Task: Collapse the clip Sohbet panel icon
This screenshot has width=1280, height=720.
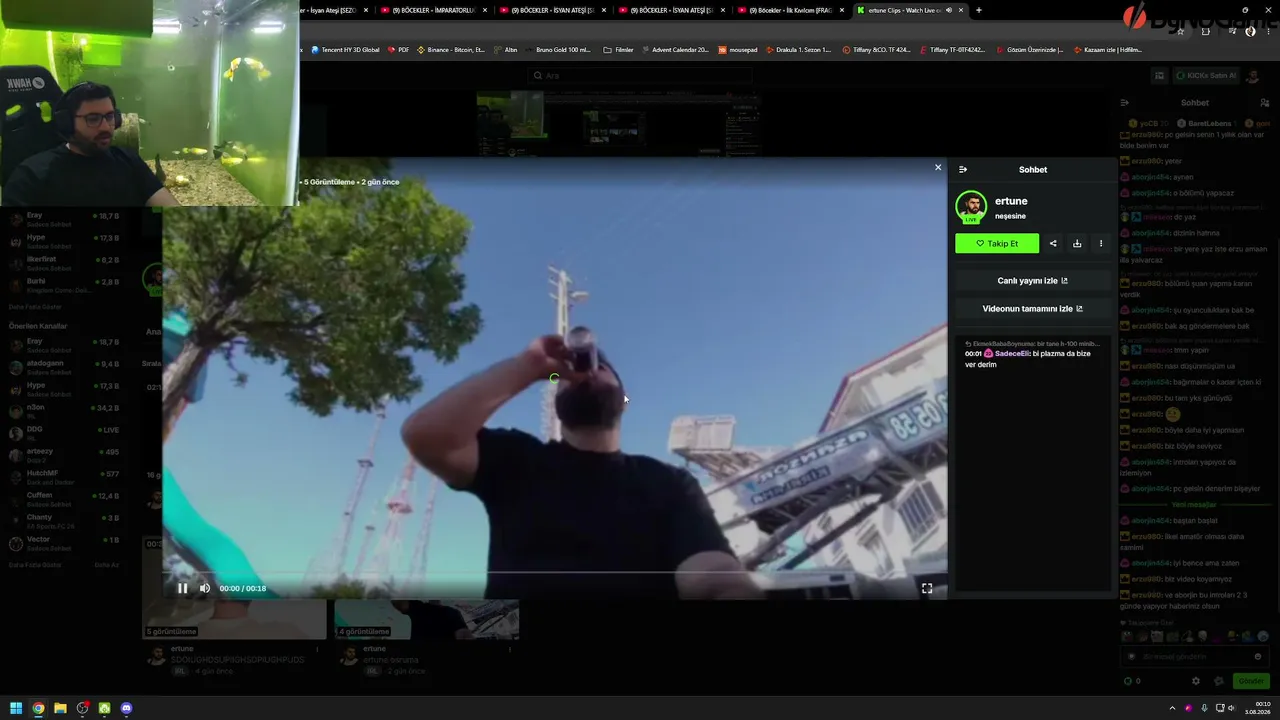Action: (x=963, y=169)
